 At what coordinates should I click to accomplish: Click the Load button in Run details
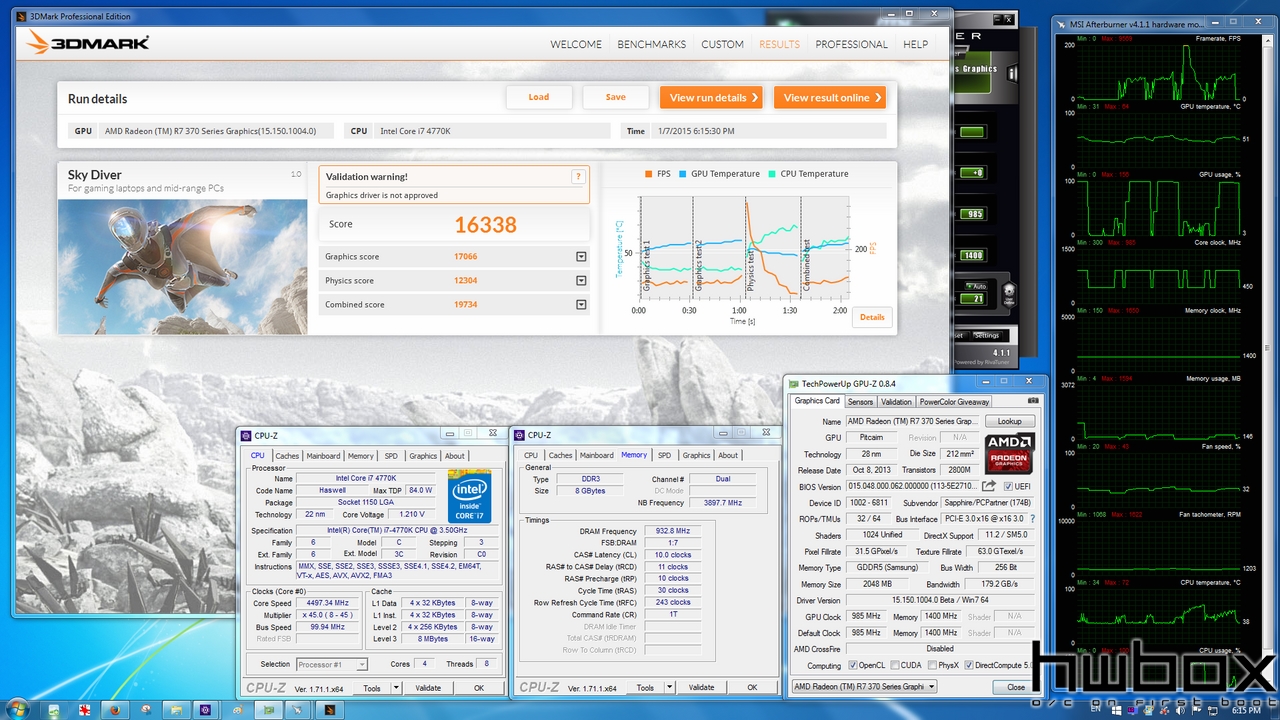click(x=539, y=97)
